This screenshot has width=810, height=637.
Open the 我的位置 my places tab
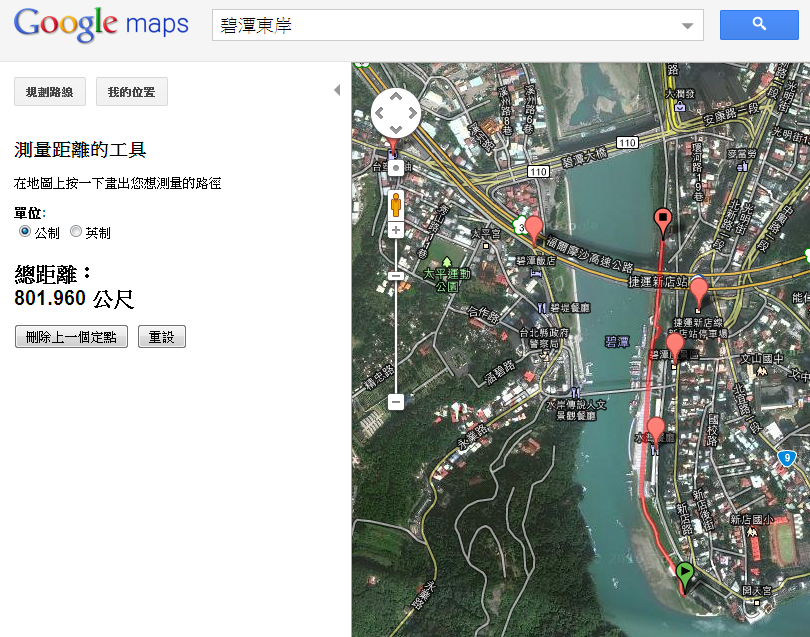pyautogui.click(x=132, y=92)
